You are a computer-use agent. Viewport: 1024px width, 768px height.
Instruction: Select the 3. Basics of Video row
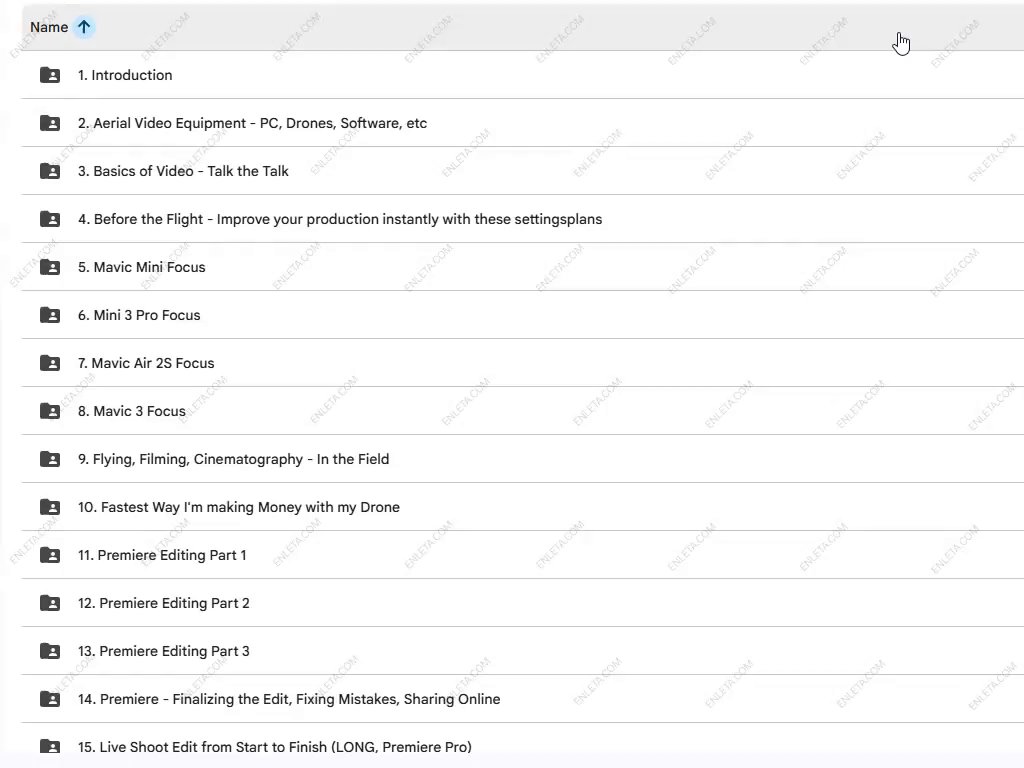[x=183, y=171]
